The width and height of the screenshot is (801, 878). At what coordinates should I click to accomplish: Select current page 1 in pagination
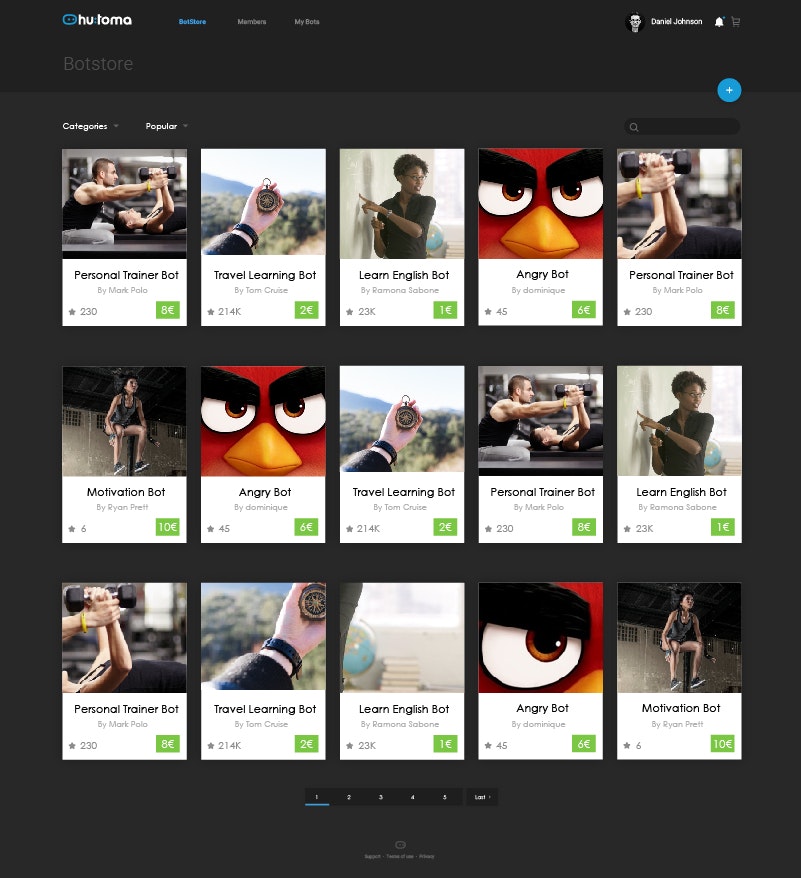point(316,797)
